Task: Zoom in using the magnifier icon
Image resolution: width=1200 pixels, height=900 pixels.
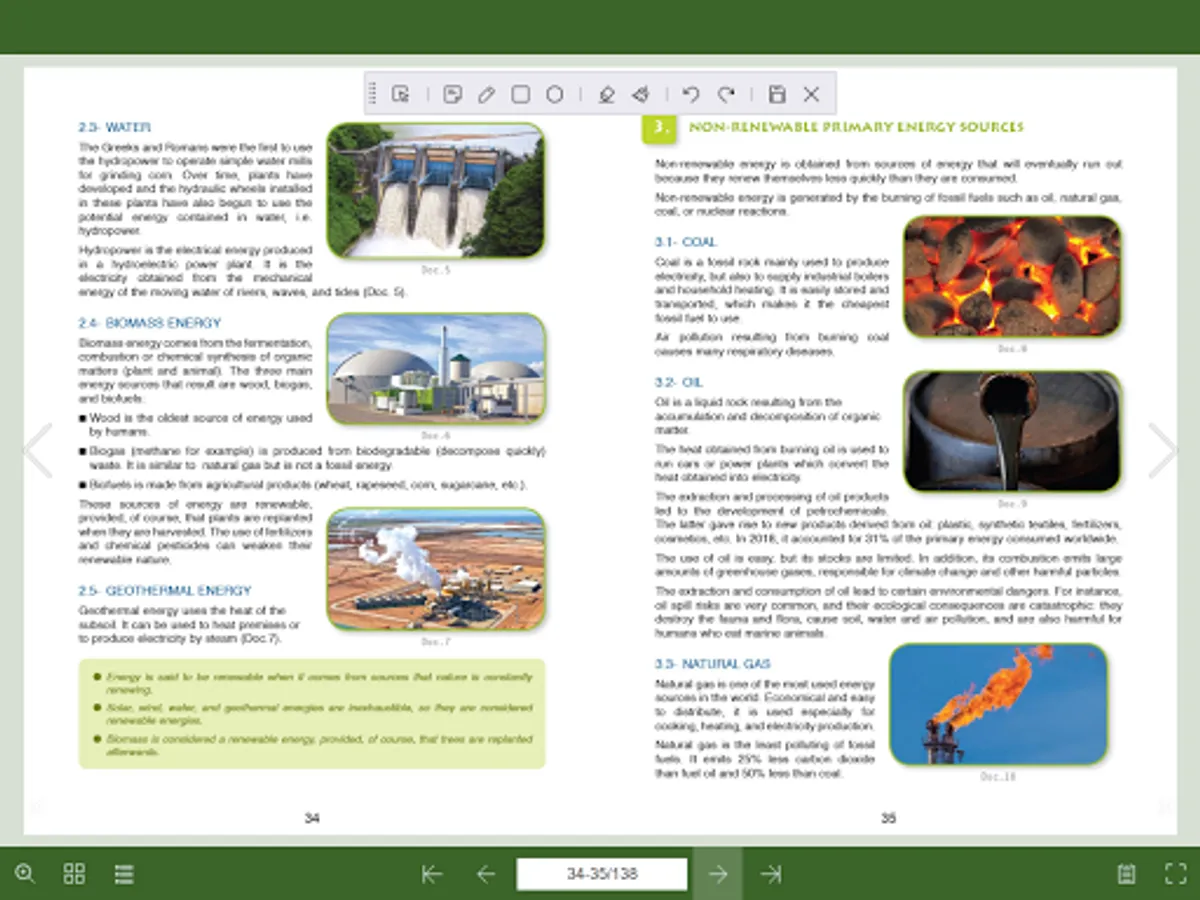Action: (x=25, y=873)
